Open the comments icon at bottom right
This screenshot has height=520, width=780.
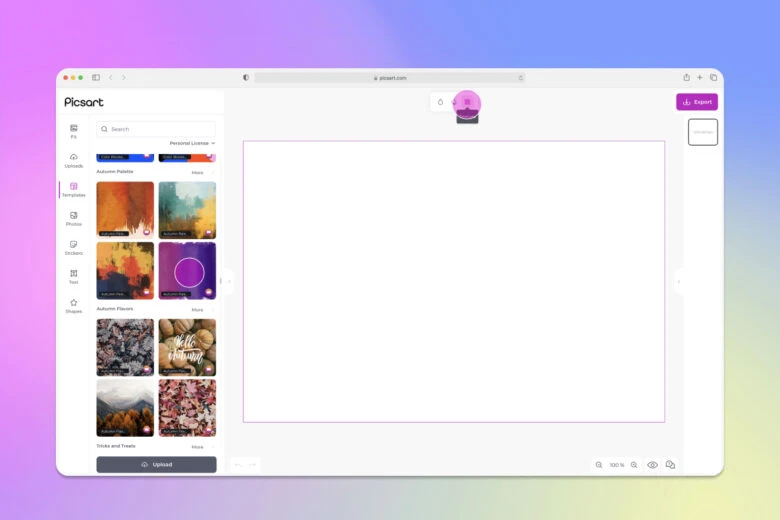(670, 465)
